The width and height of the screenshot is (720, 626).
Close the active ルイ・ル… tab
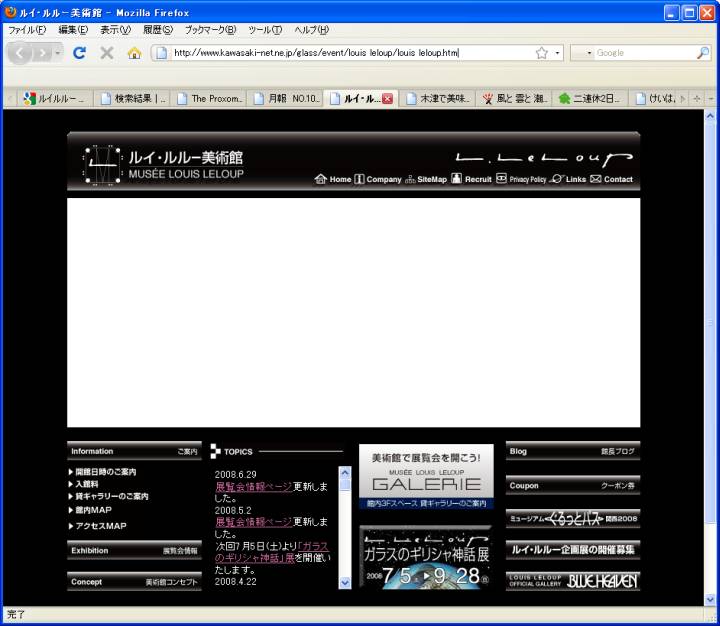(x=388, y=99)
